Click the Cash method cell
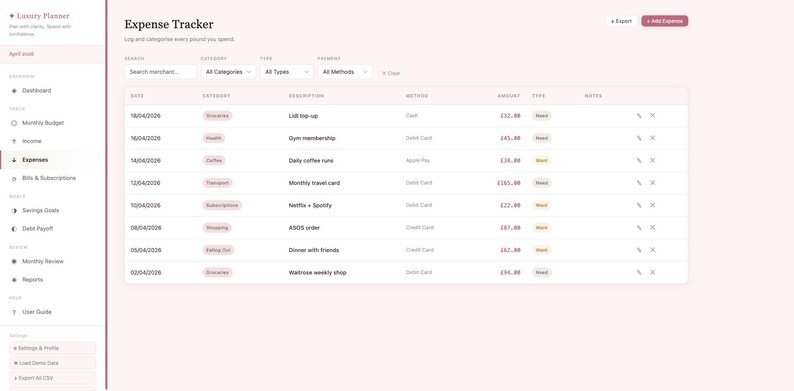 pos(412,116)
